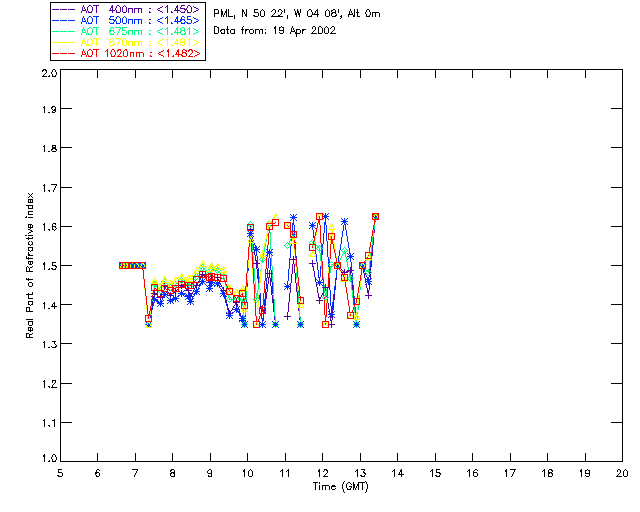
Task: Click the y-axis tick label 1.0
Action: tap(49, 458)
